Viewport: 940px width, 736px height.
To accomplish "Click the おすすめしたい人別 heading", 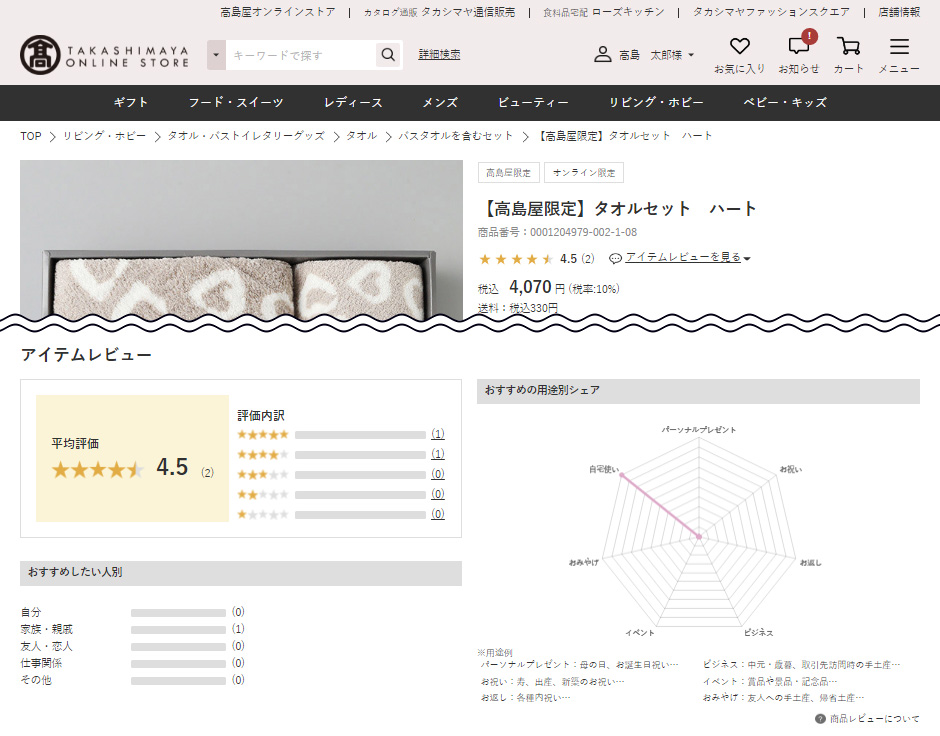I will tap(75, 572).
